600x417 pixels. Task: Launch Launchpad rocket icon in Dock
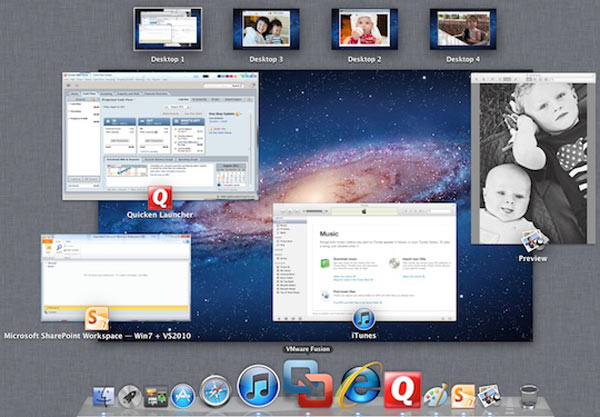point(129,397)
